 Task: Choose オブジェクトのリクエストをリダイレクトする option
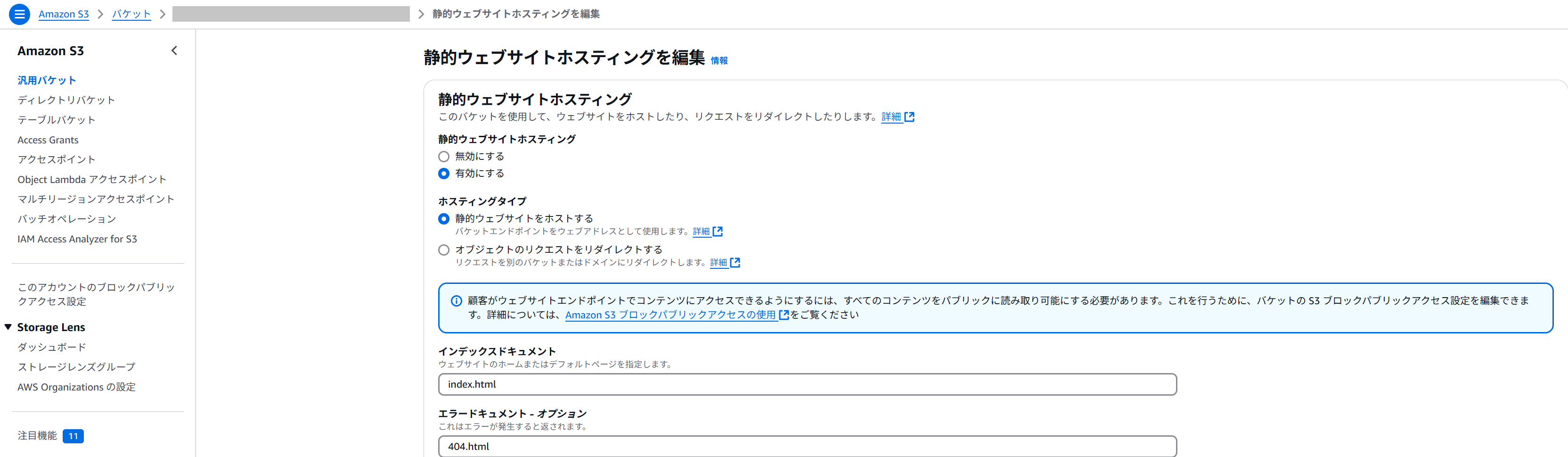click(x=444, y=250)
